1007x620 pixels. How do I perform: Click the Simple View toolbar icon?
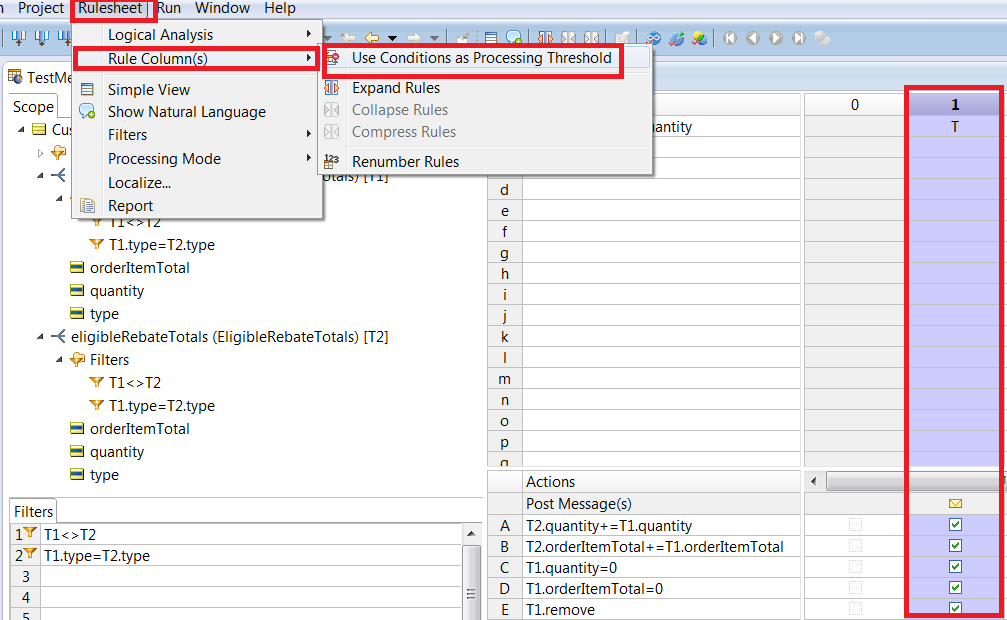[491, 38]
